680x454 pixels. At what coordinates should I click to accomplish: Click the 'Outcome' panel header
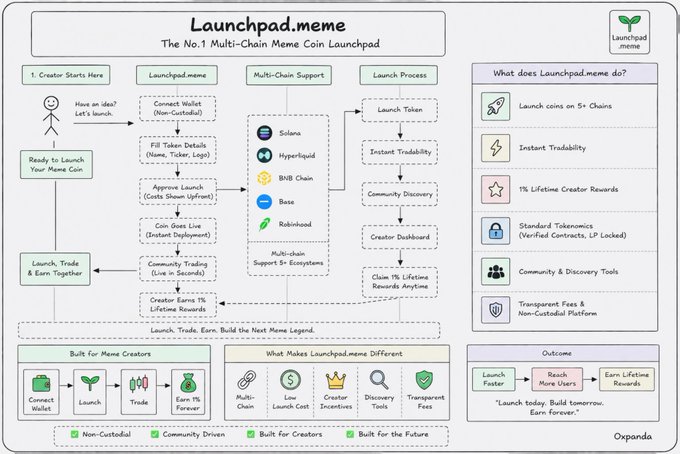[x=563, y=353]
